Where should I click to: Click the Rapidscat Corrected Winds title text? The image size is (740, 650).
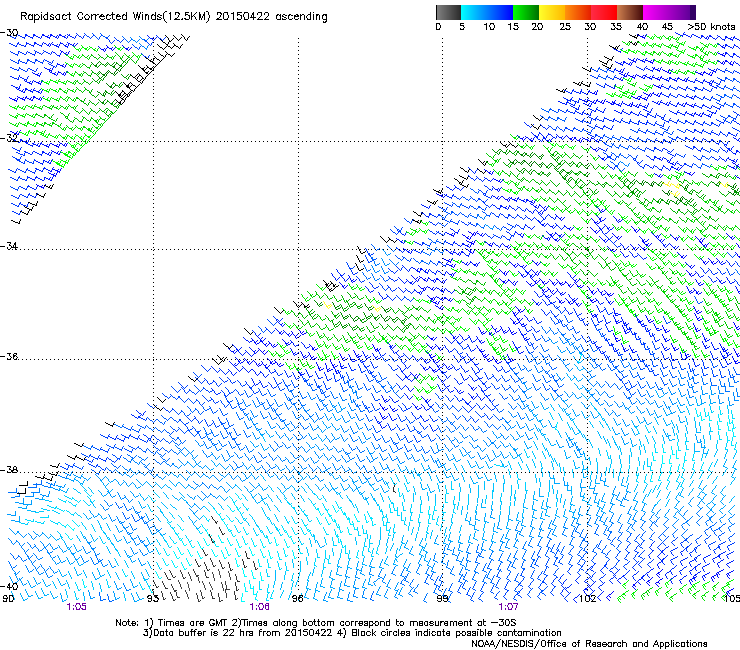174,17
